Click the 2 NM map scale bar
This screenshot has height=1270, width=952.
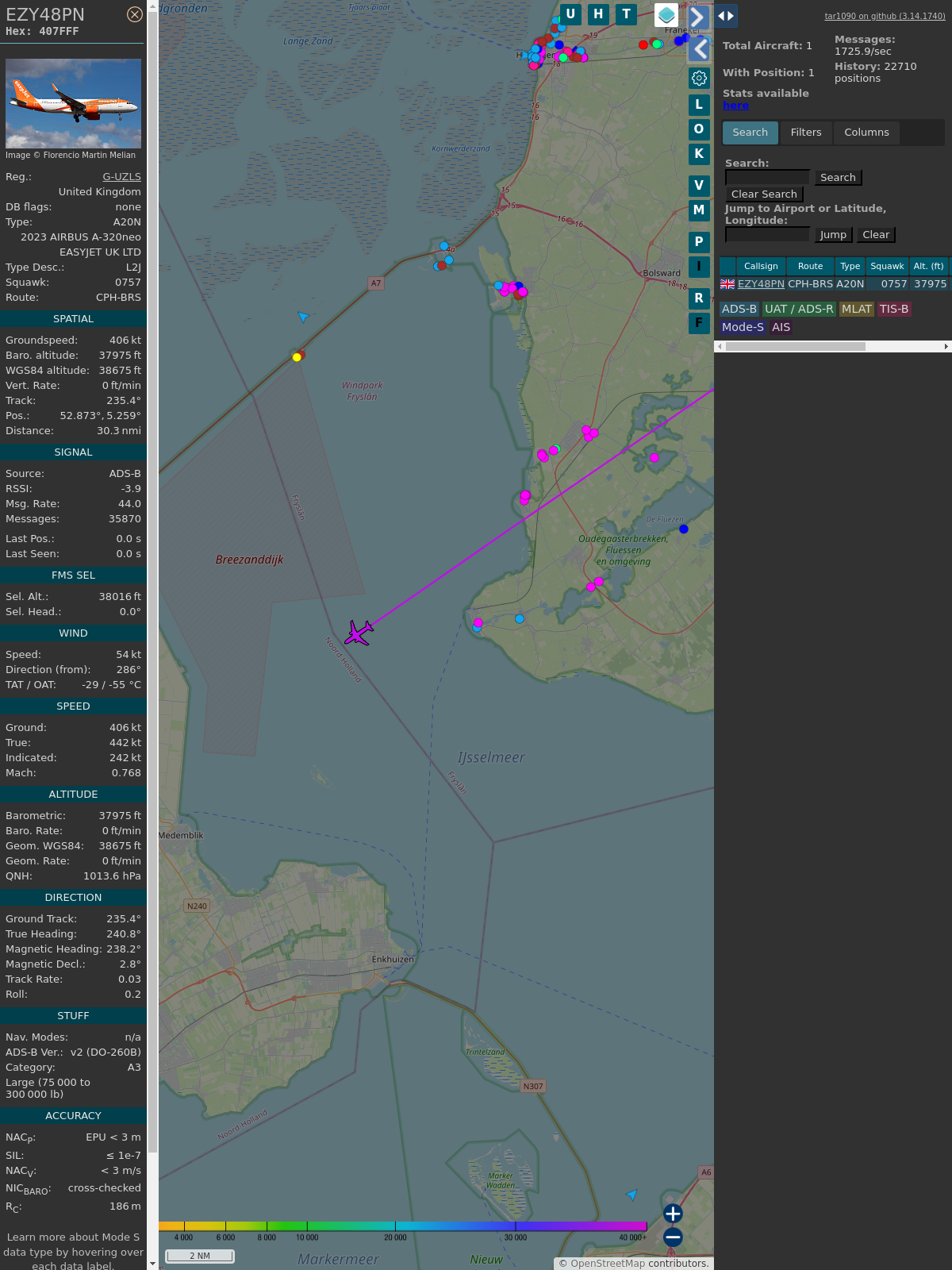[200, 1256]
